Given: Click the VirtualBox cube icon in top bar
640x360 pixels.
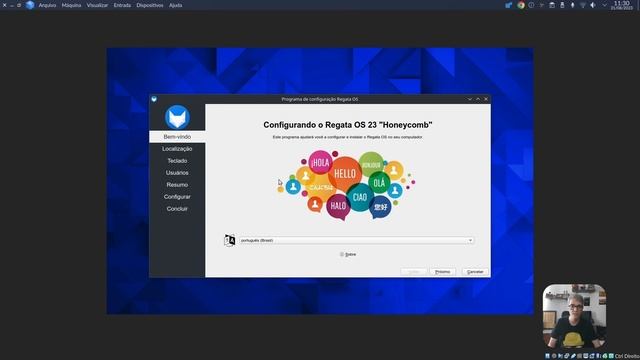Looking at the screenshot, I should pos(30,5).
